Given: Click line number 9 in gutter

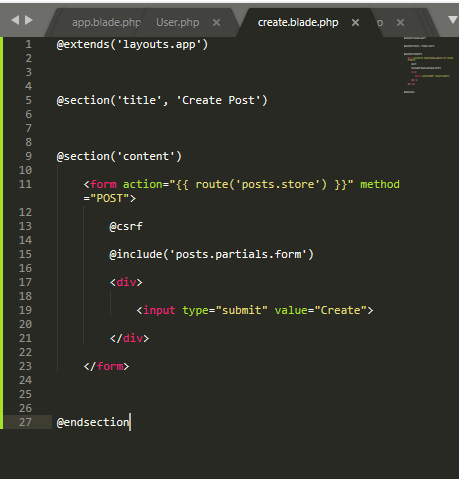Looking at the screenshot, I should (x=29, y=156).
